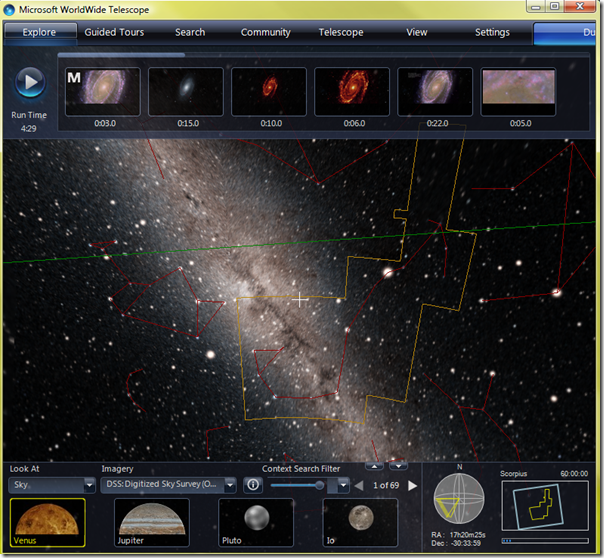This screenshot has width=604, height=558.
Task: Expand the lower panel with up arrow
Action: [374, 466]
